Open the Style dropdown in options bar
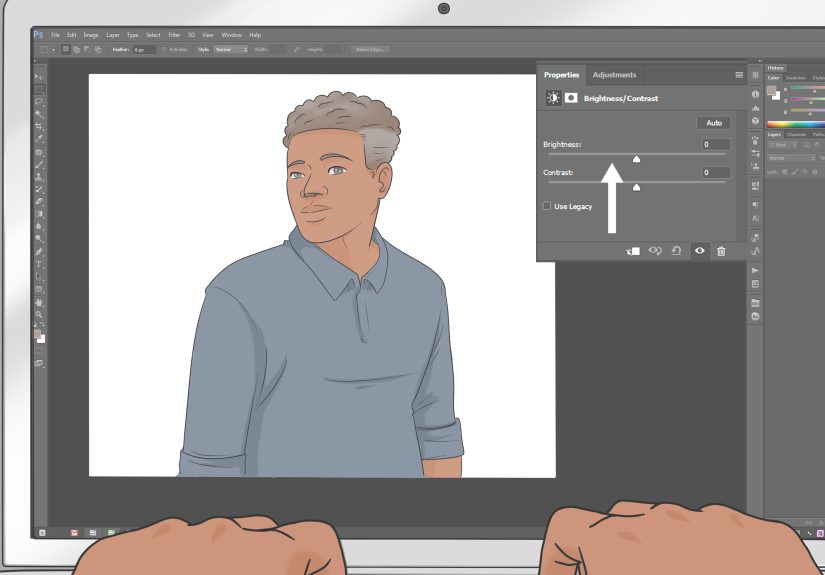Image resolution: width=825 pixels, height=575 pixels. [230, 49]
